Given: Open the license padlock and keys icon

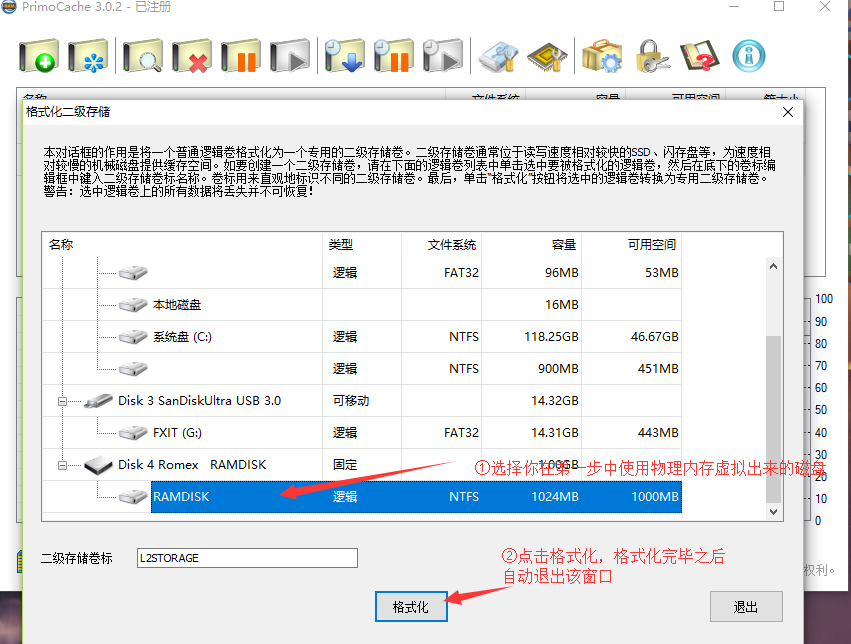Looking at the screenshot, I should tap(651, 55).
